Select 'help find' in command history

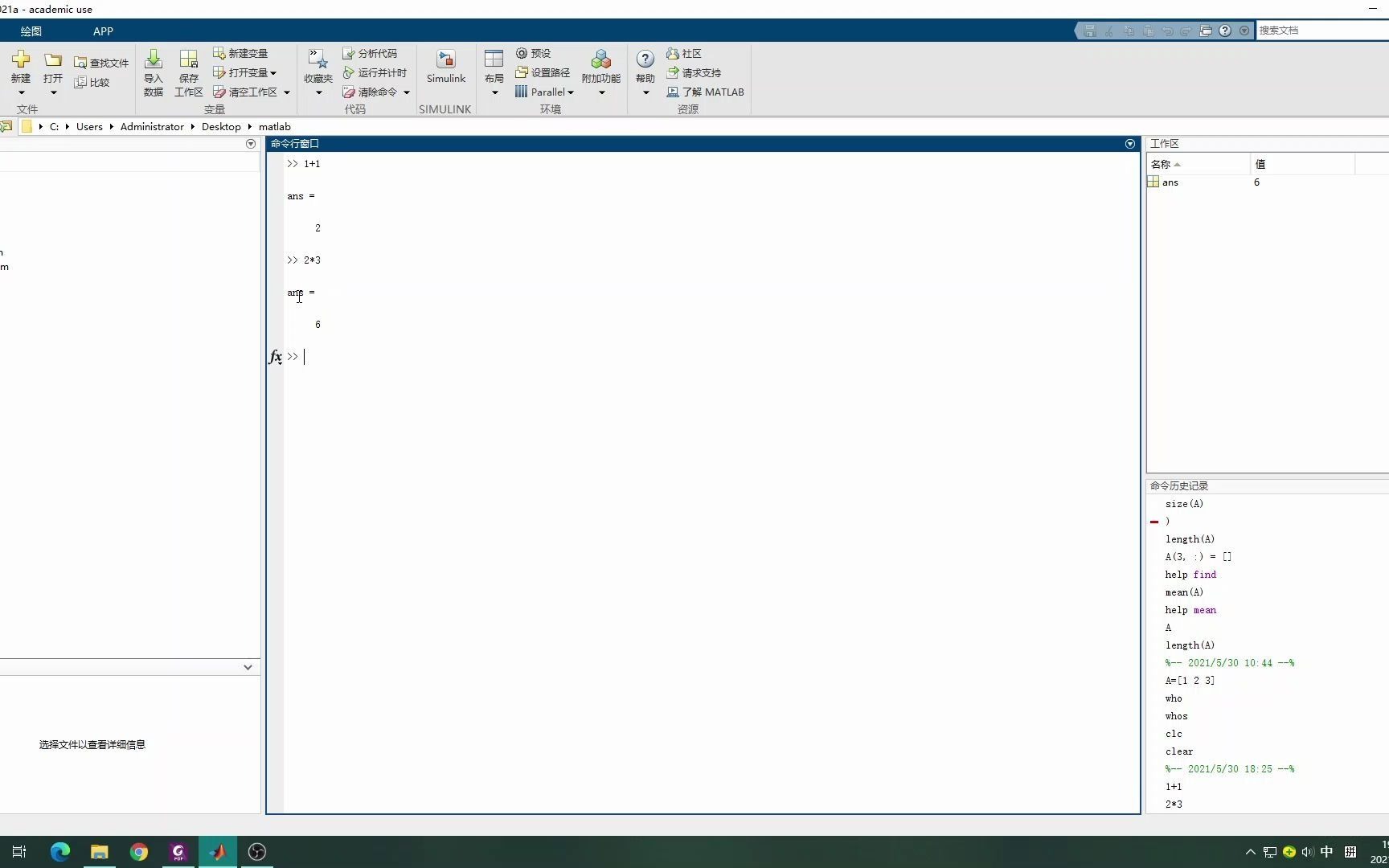pos(1190,575)
